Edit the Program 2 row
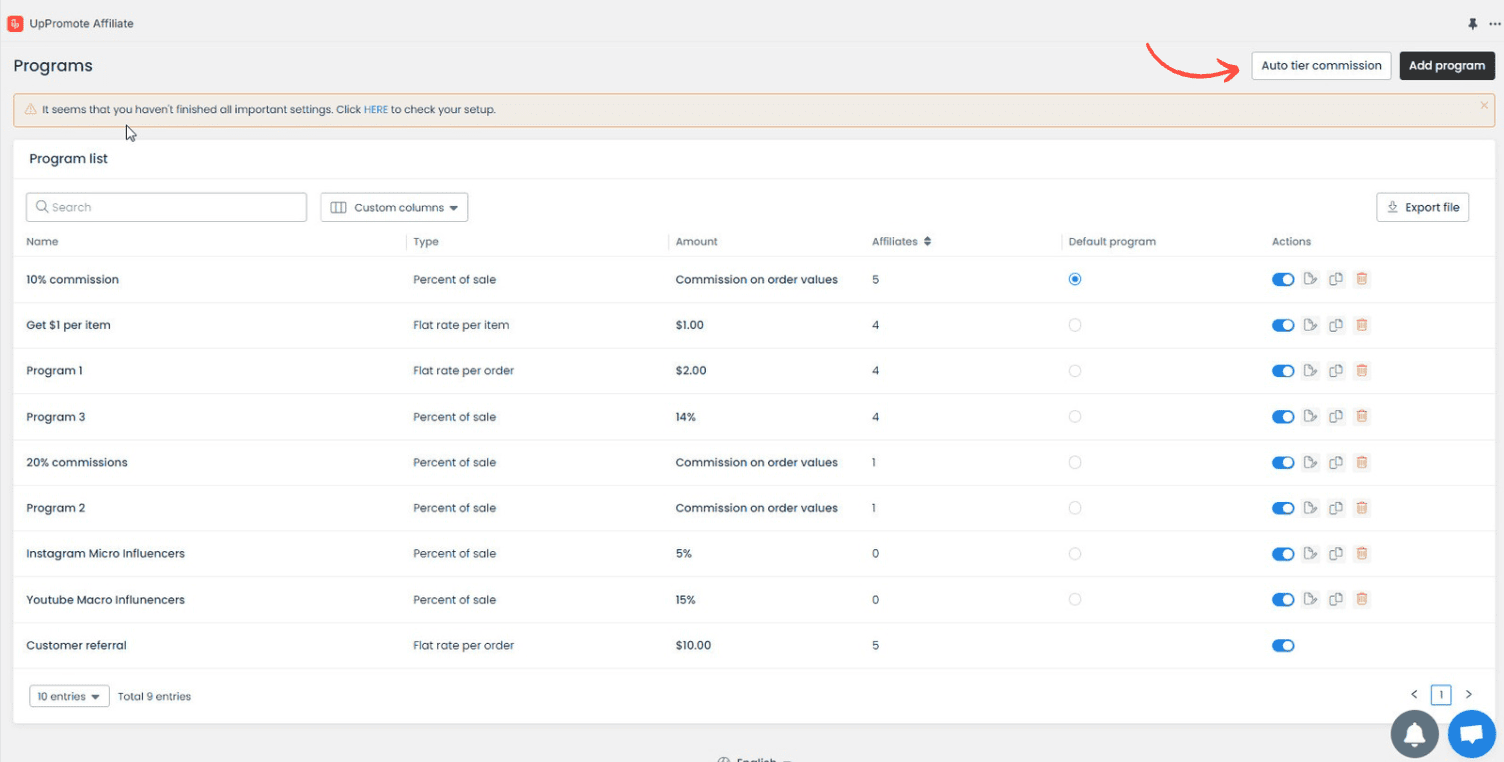Viewport: 1504px width, 762px height. [1311, 508]
